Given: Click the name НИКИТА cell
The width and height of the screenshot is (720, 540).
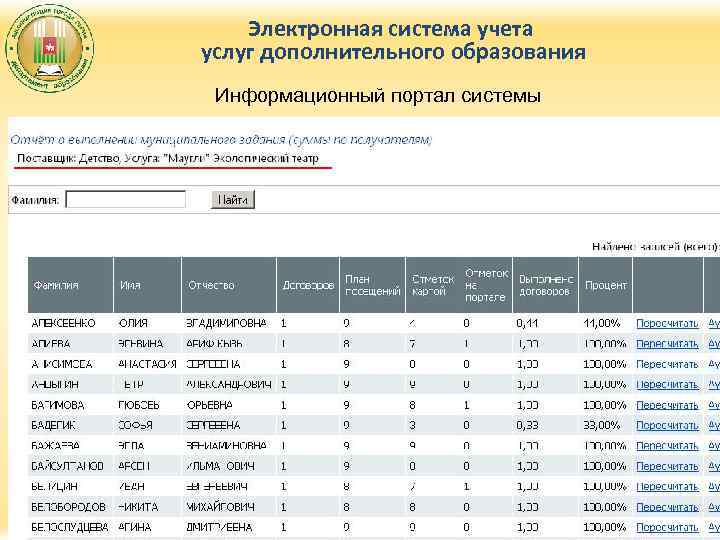Looking at the screenshot, I should [x=138, y=507].
